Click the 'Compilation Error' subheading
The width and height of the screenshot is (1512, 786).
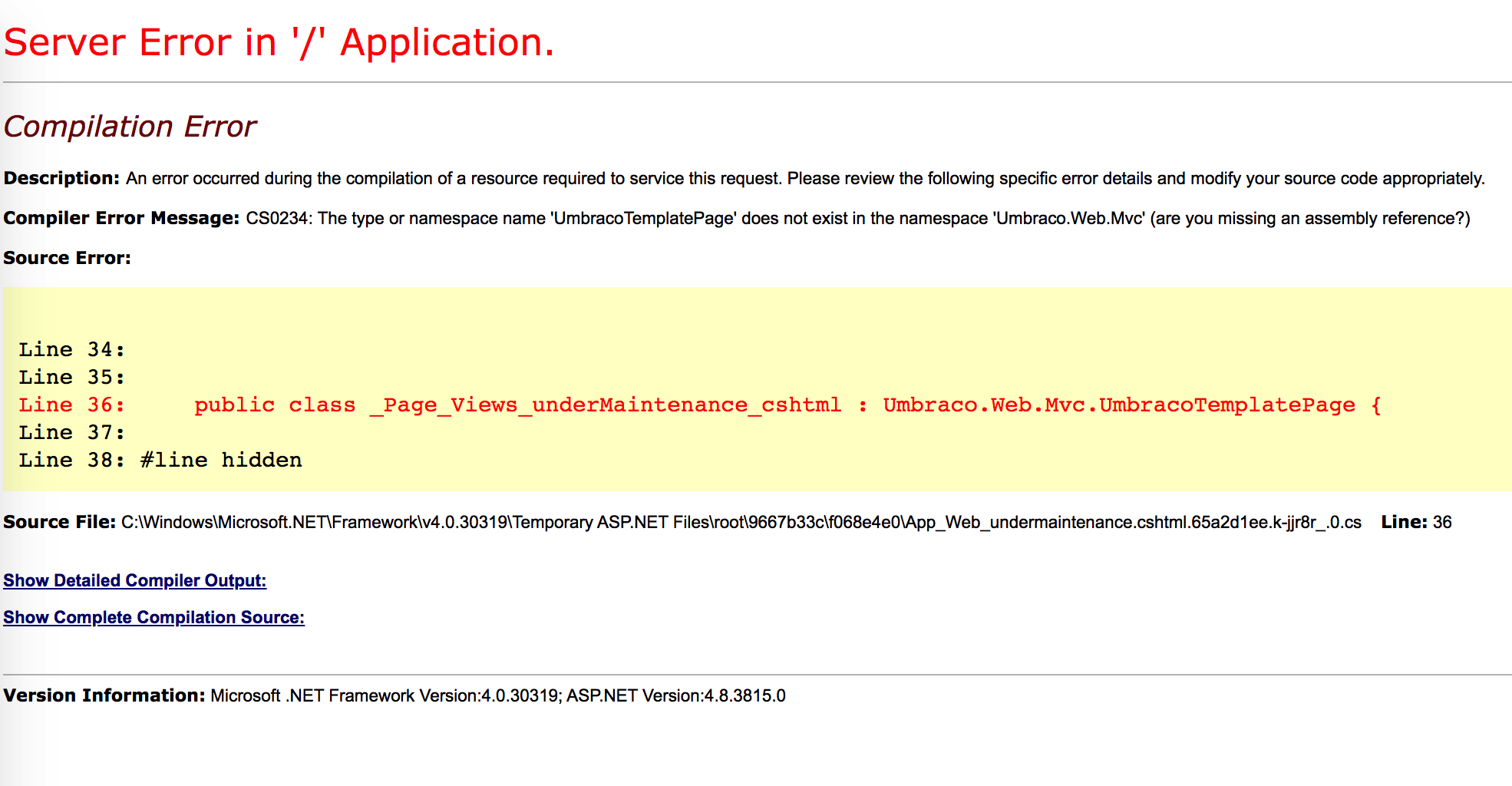click(130, 127)
